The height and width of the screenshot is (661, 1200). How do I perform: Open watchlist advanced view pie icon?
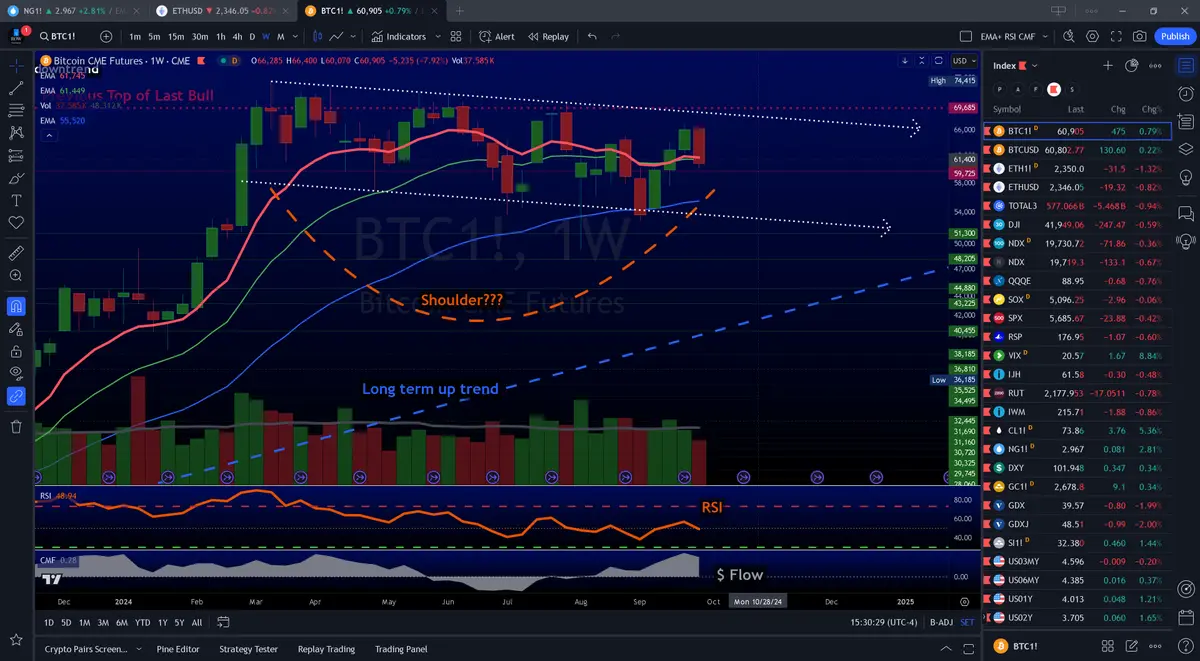pos(1132,66)
